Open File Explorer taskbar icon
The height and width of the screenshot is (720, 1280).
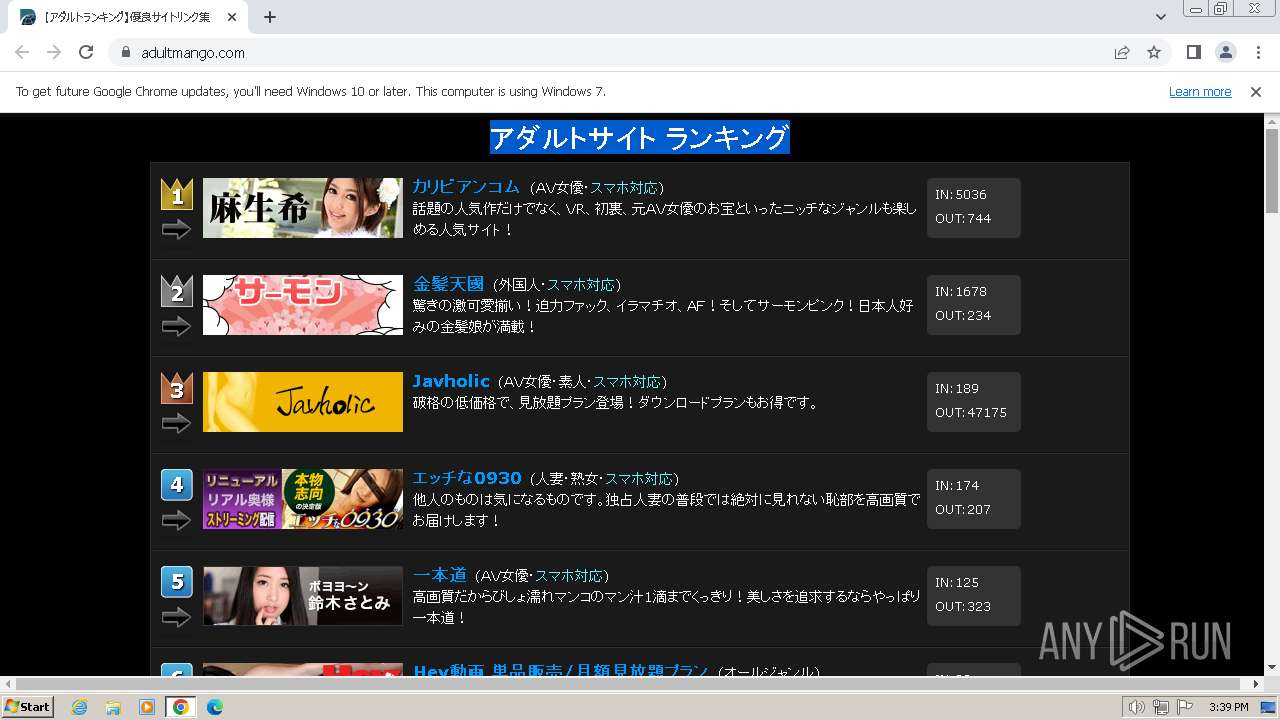(113, 707)
